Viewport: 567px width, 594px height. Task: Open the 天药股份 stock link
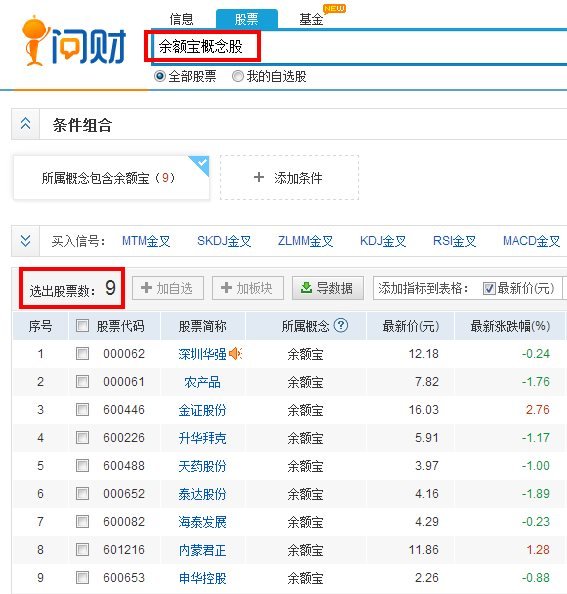coord(202,466)
